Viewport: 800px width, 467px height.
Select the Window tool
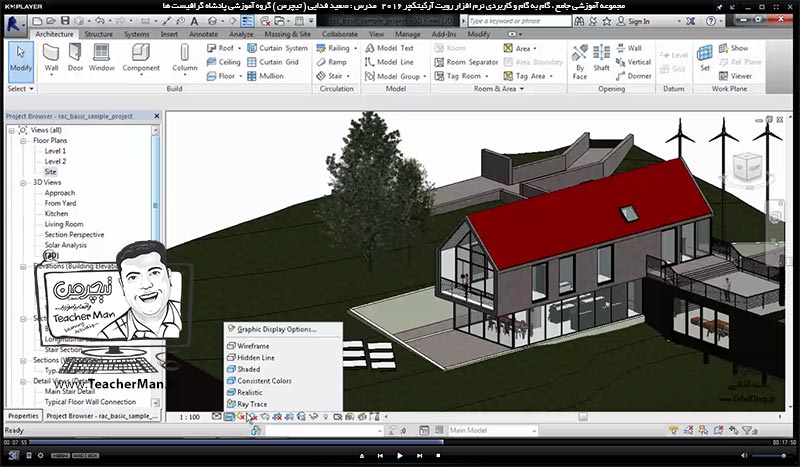(102, 58)
